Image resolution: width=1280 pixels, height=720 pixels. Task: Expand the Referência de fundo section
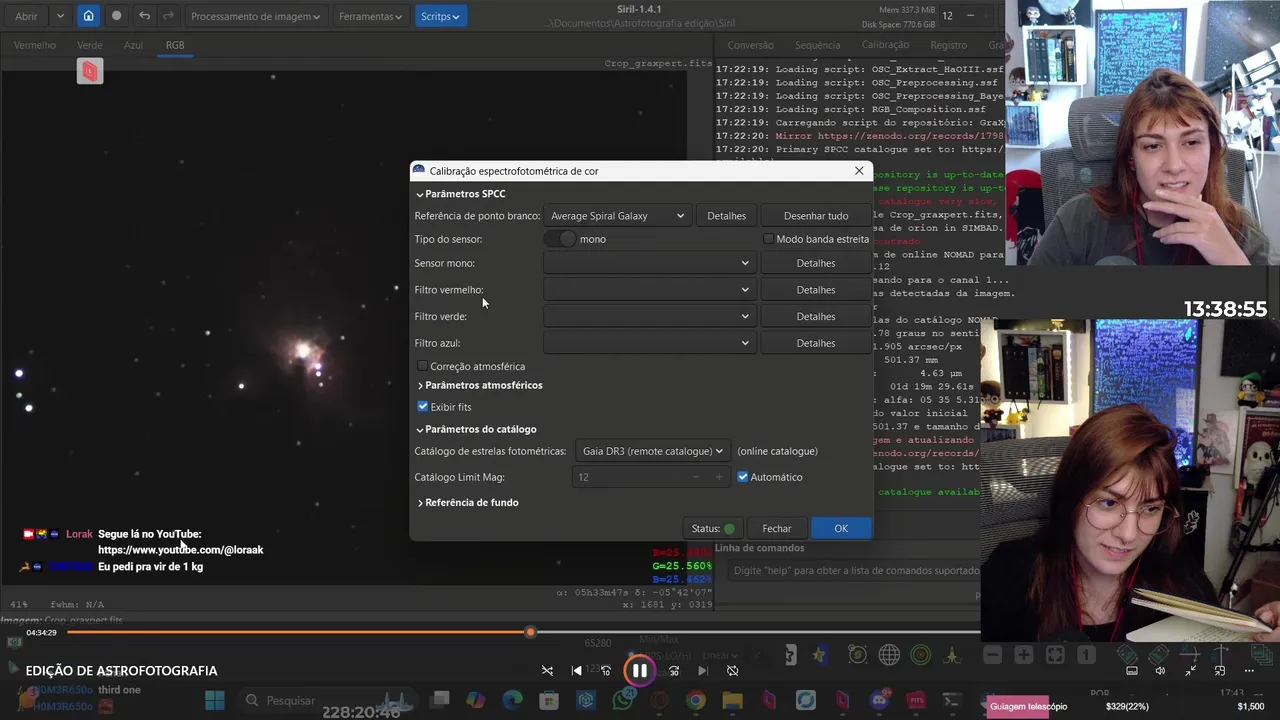pos(468,502)
